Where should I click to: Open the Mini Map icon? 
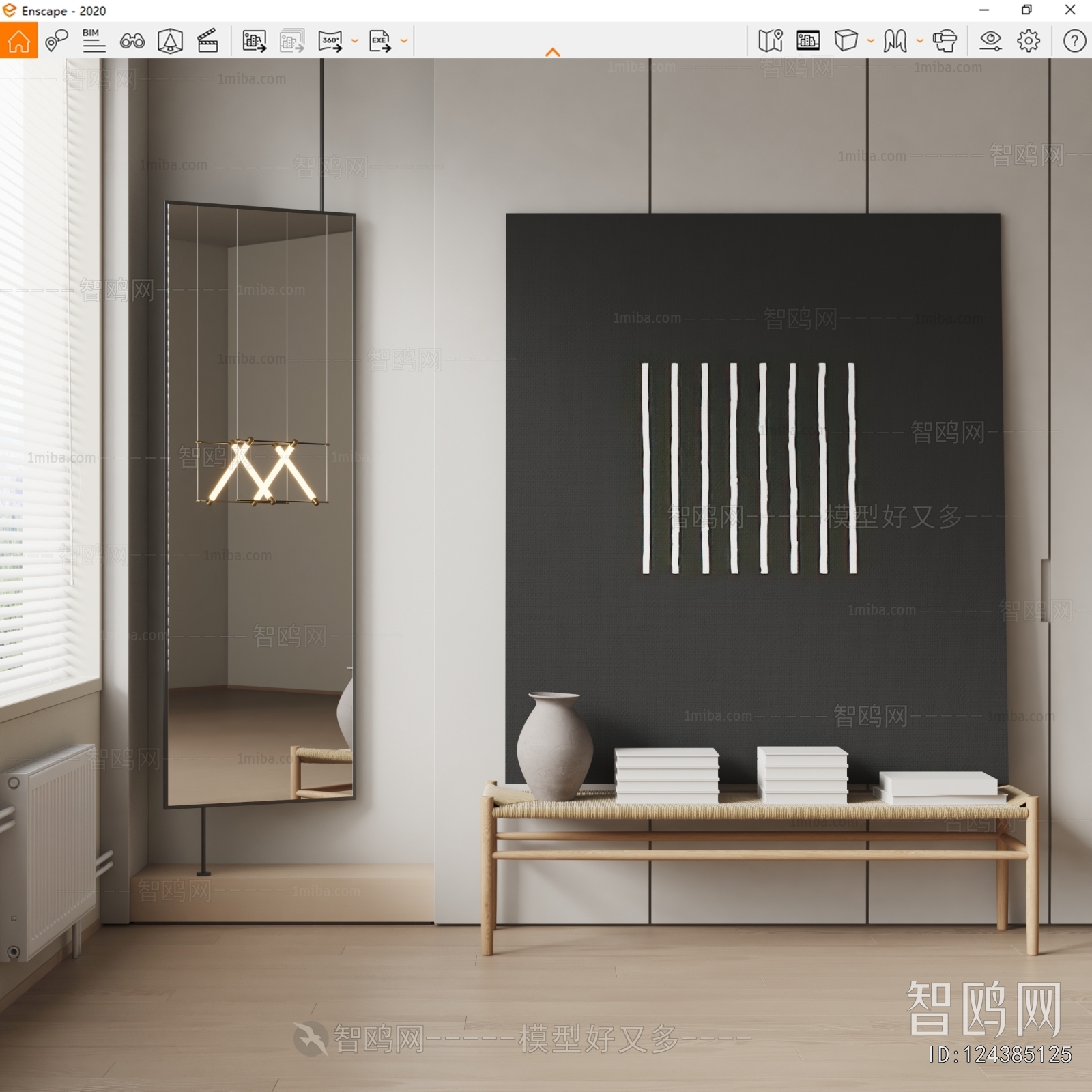pos(771,41)
